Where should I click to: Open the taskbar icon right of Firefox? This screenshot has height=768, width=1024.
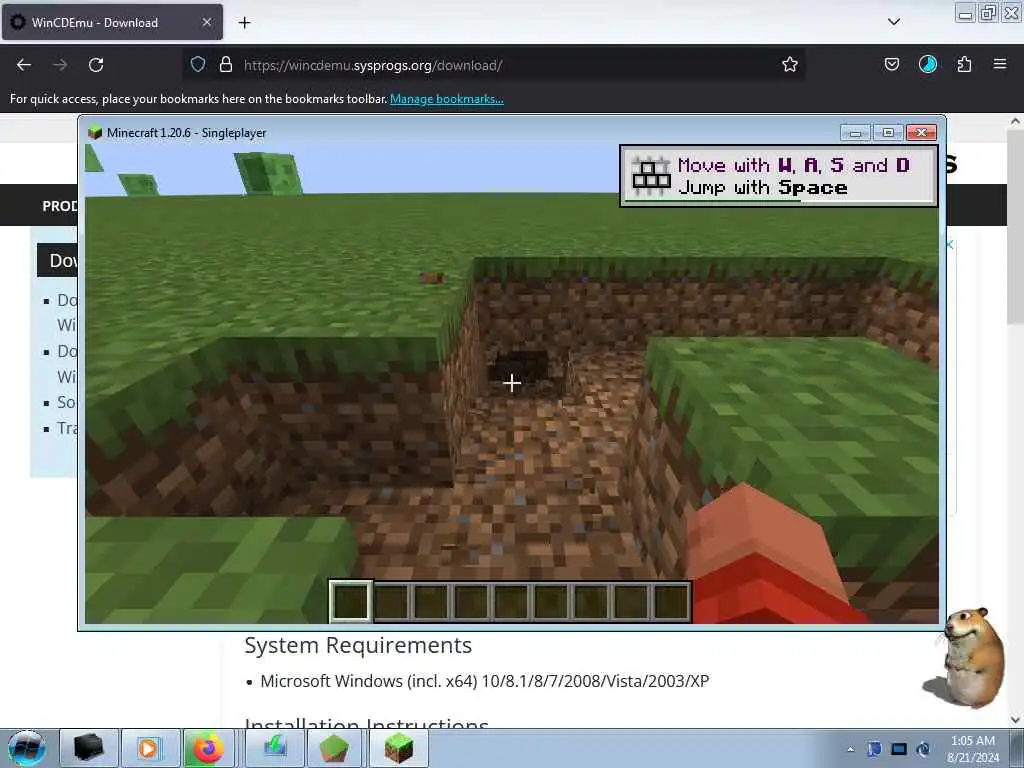click(x=275, y=748)
